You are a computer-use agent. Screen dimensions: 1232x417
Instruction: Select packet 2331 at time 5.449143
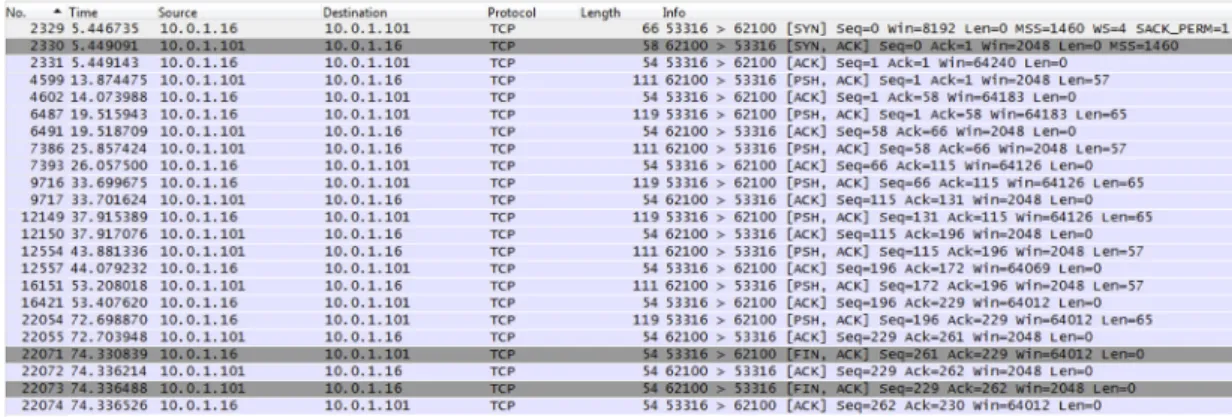(x=616, y=61)
